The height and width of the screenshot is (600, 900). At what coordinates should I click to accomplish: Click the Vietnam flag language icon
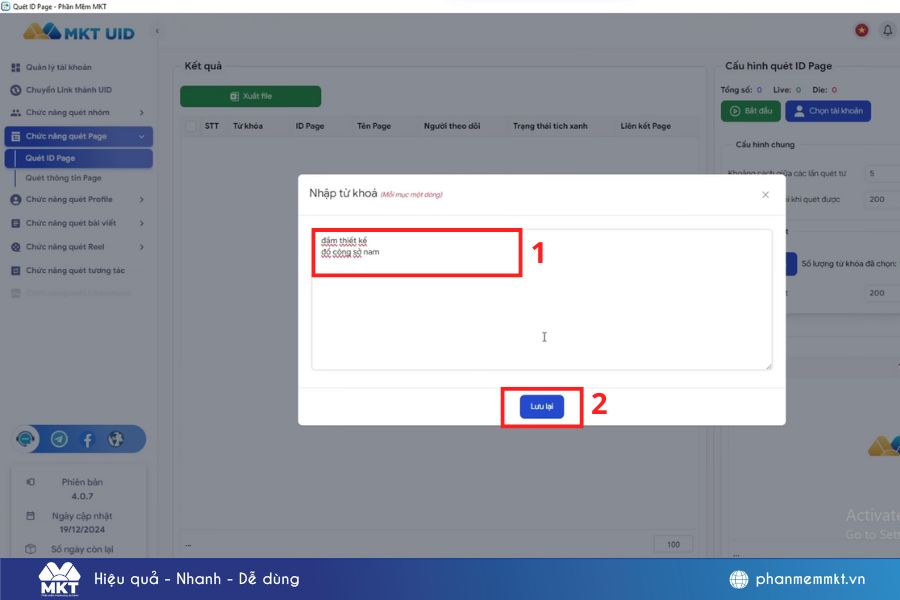862,30
